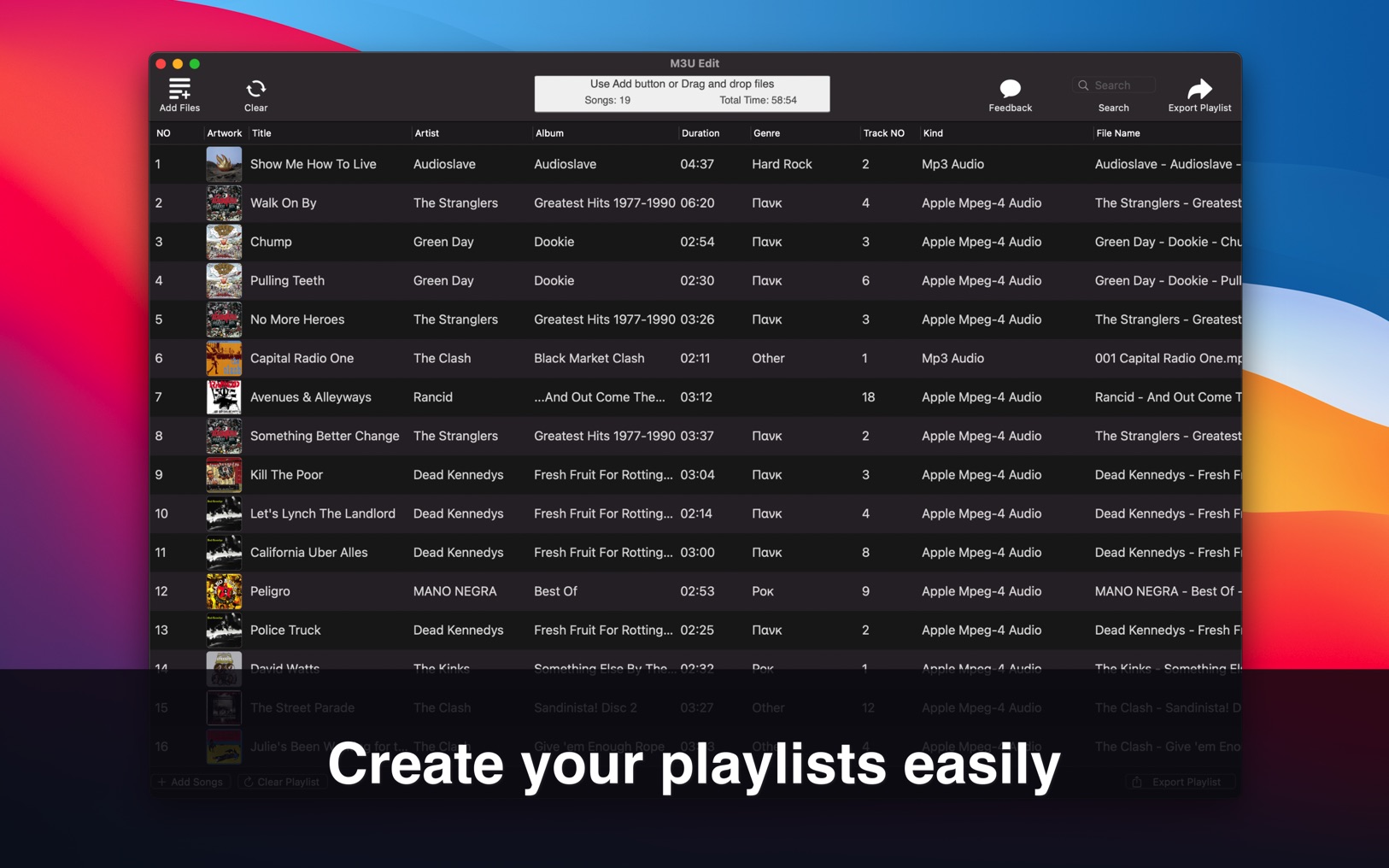Click the duration cell "04:37"

click(x=697, y=164)
